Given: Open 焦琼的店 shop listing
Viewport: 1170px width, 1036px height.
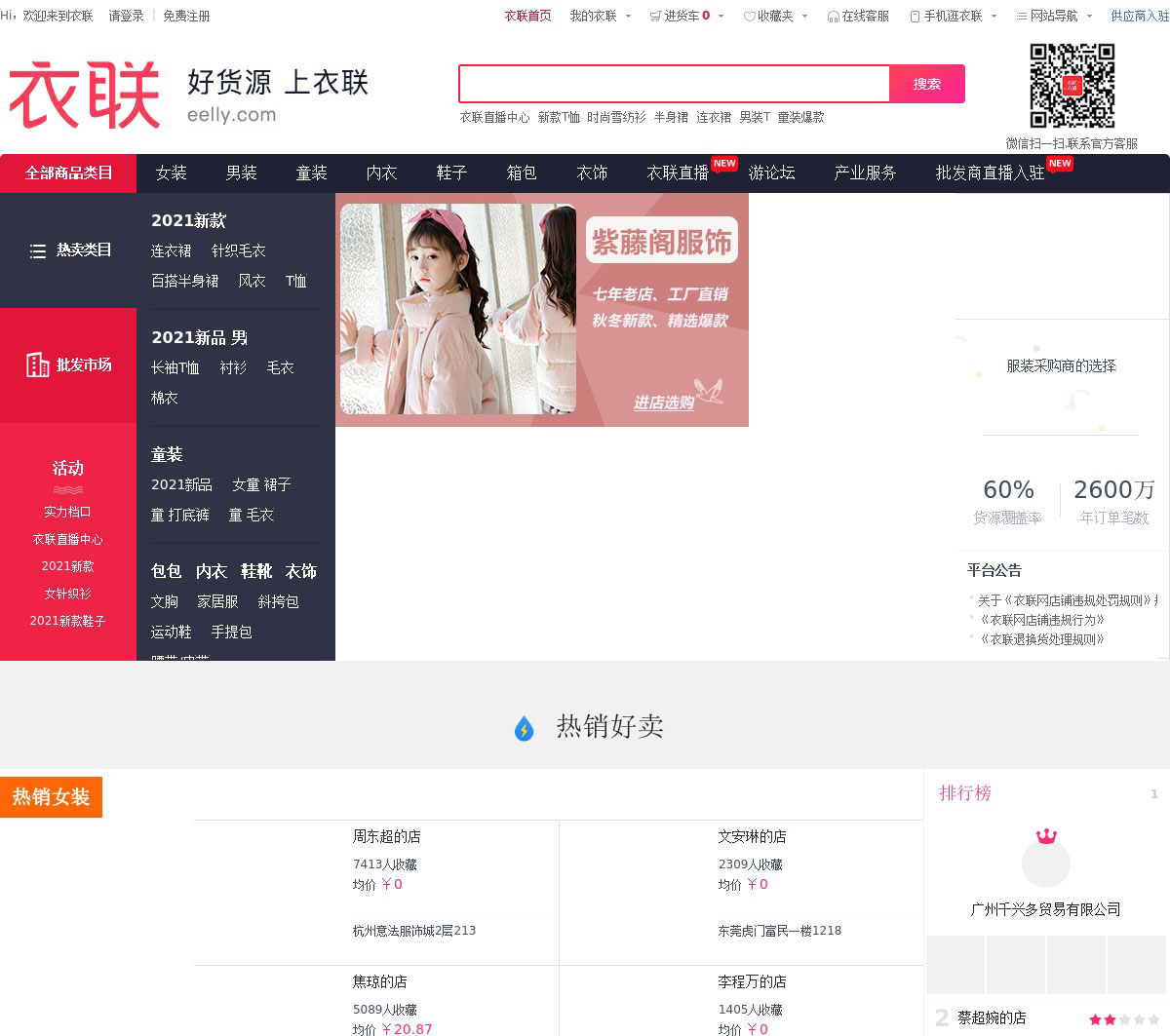Looking at the screenshot, I should 379,982.
